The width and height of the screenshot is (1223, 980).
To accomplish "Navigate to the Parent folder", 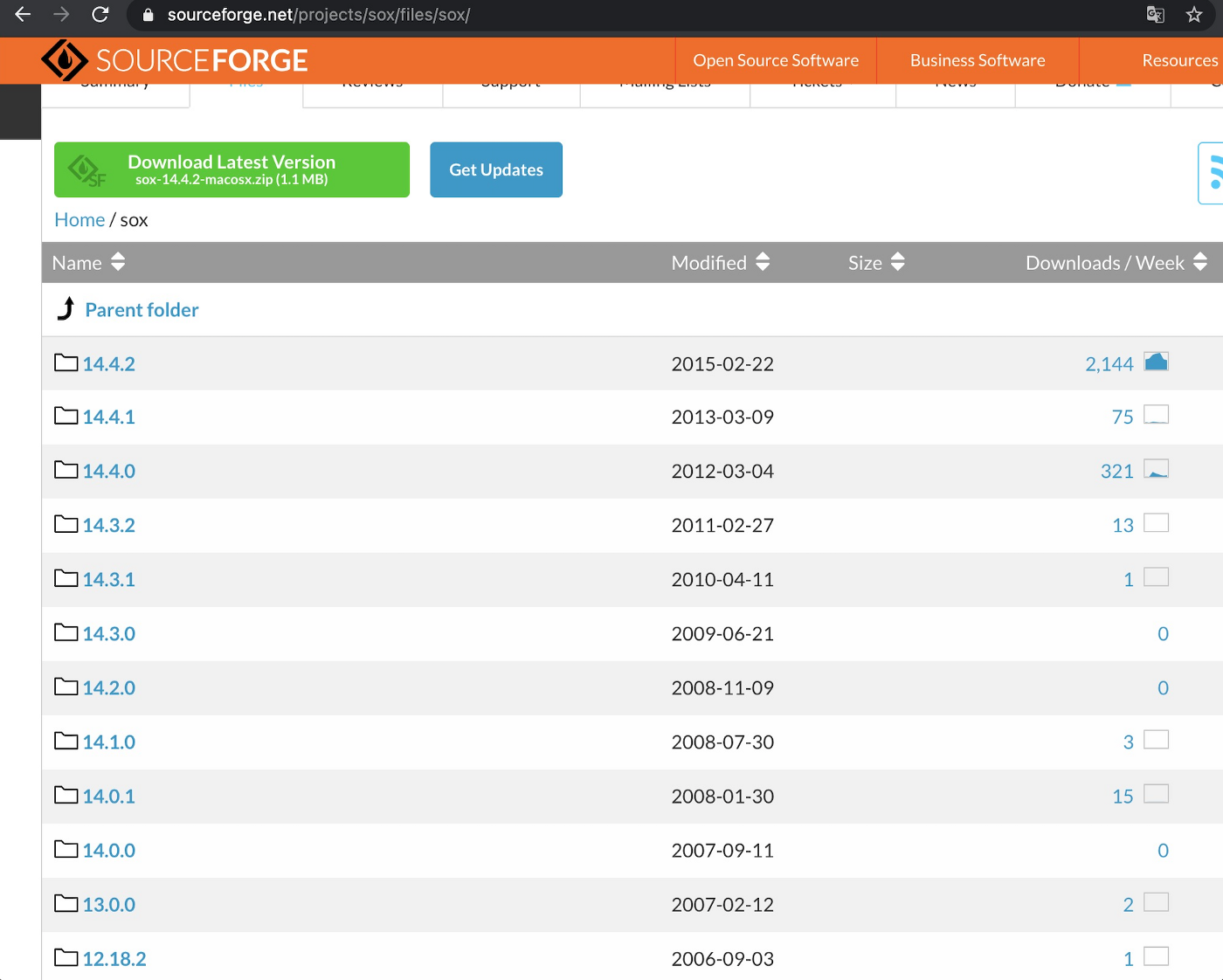I will click(x=142, y=310).
